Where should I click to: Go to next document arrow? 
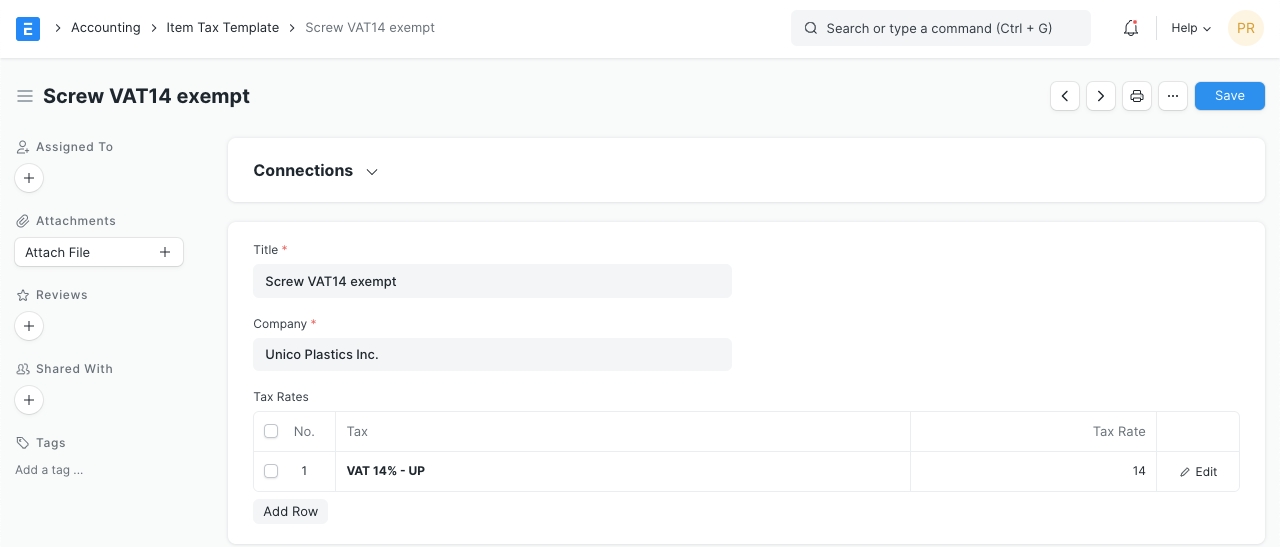coord(1101,96)
